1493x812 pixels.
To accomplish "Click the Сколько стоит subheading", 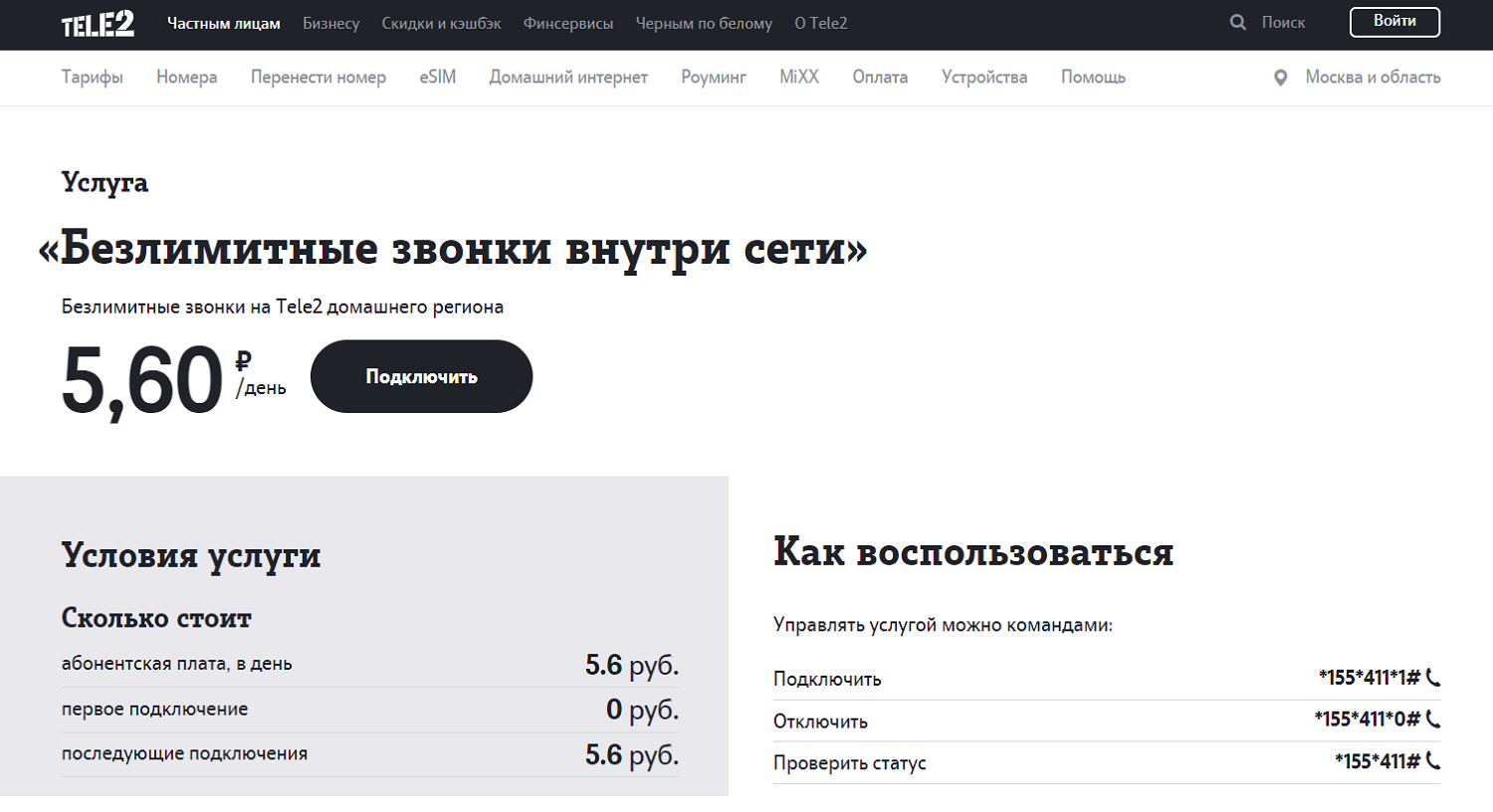I will [156, 618].
